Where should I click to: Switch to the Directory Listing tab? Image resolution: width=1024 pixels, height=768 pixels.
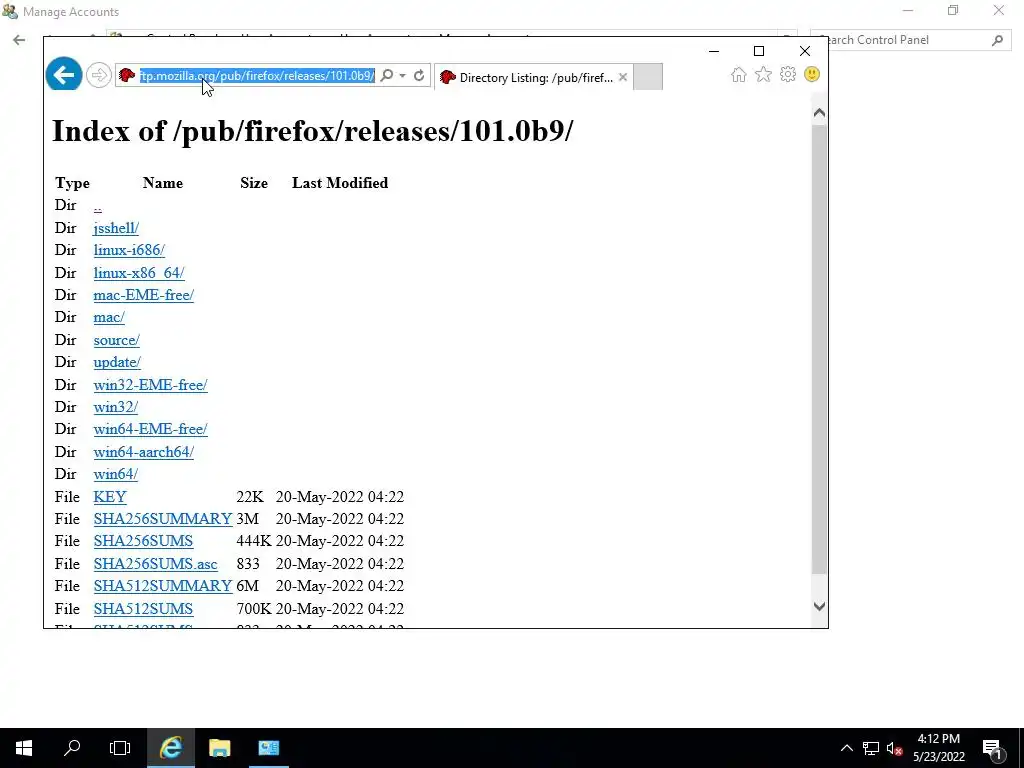click(533, 77)
